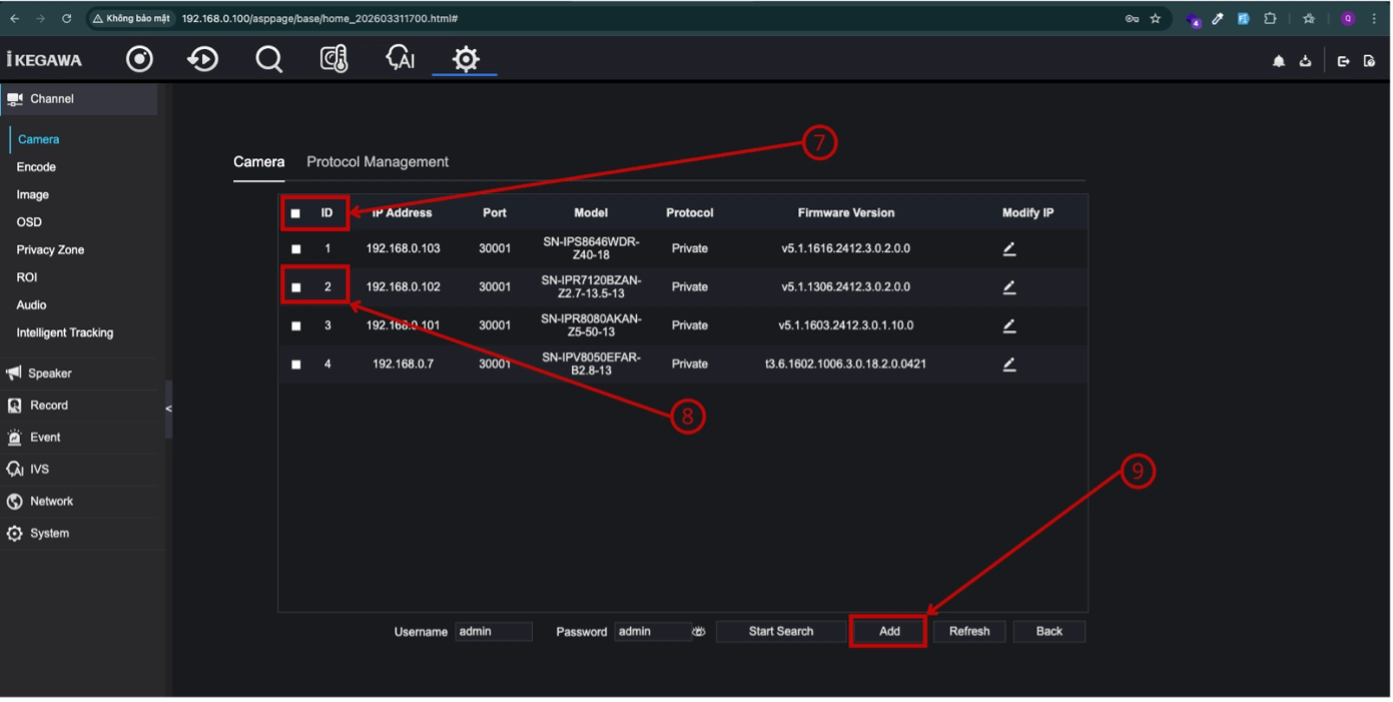1393x702 pixels.
Task: Click the Username input field
Action: 494,632
